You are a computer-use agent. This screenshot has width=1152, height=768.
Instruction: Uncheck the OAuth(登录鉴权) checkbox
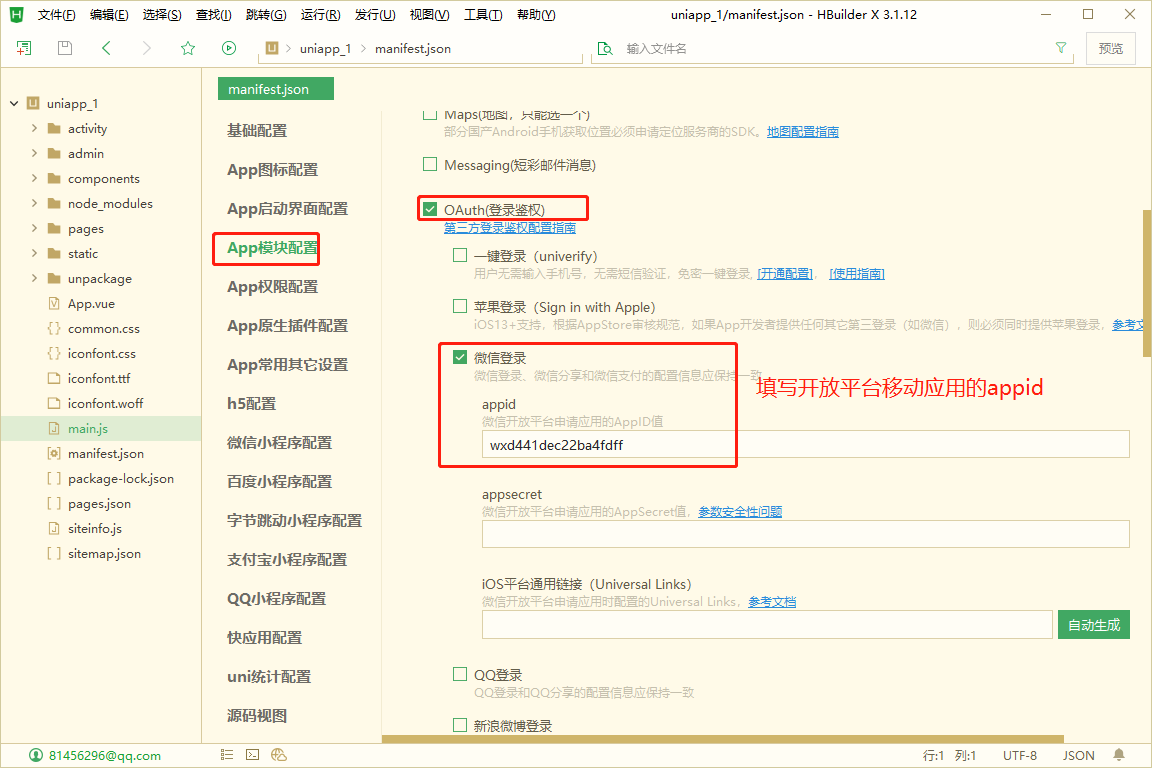coord(430,209)
